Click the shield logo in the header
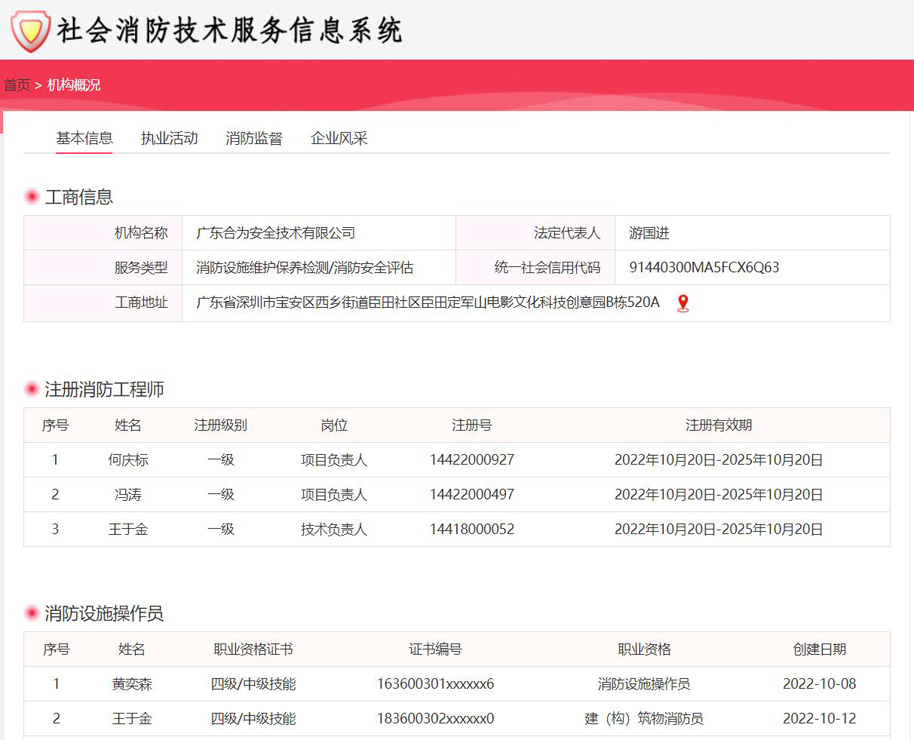Image resolution: width=914 pixels, height=740 pixels. pos(30,31)
